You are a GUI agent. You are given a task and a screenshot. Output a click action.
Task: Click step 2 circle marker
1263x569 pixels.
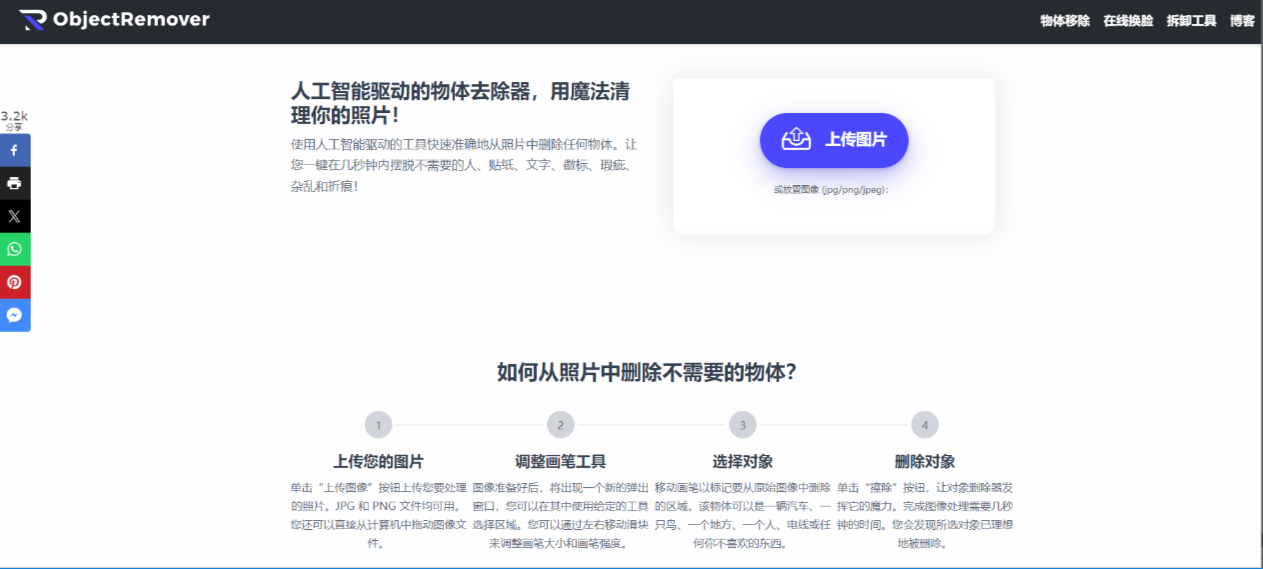560,425
